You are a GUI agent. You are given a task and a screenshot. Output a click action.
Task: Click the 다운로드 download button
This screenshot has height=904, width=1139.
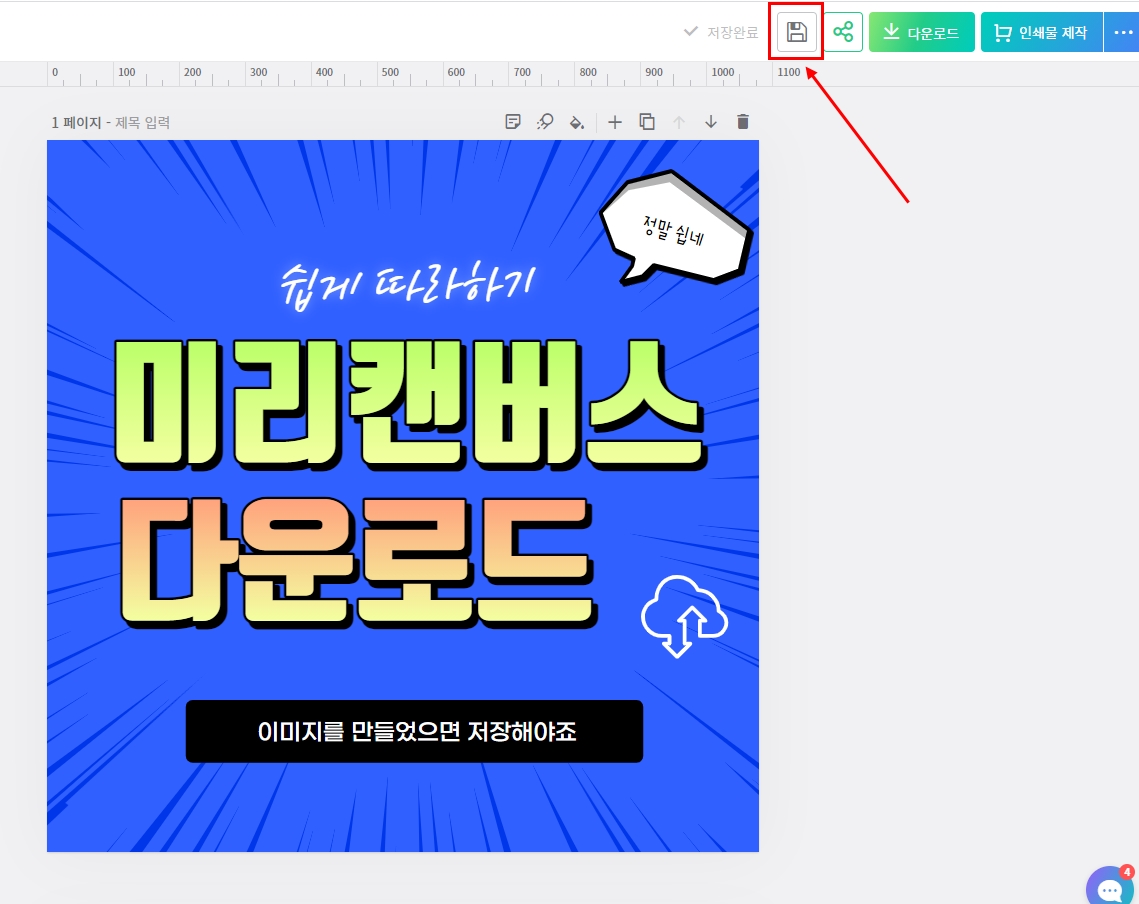[x=921, y=32]
